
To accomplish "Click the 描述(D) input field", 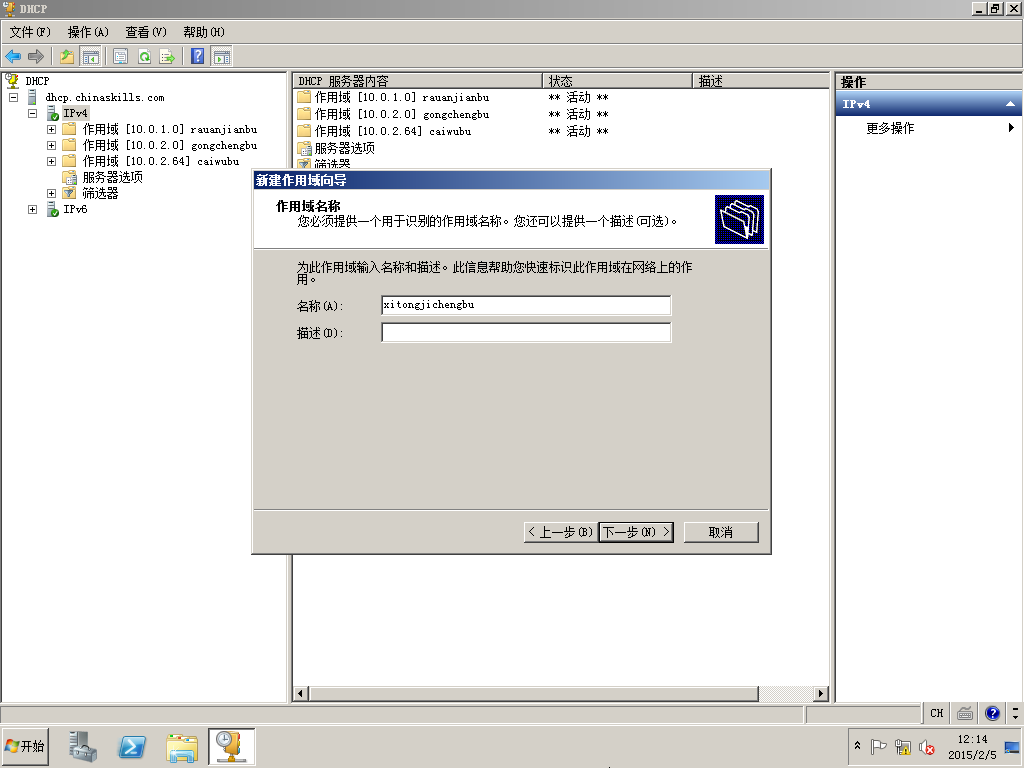I will (x=526, y=332).
